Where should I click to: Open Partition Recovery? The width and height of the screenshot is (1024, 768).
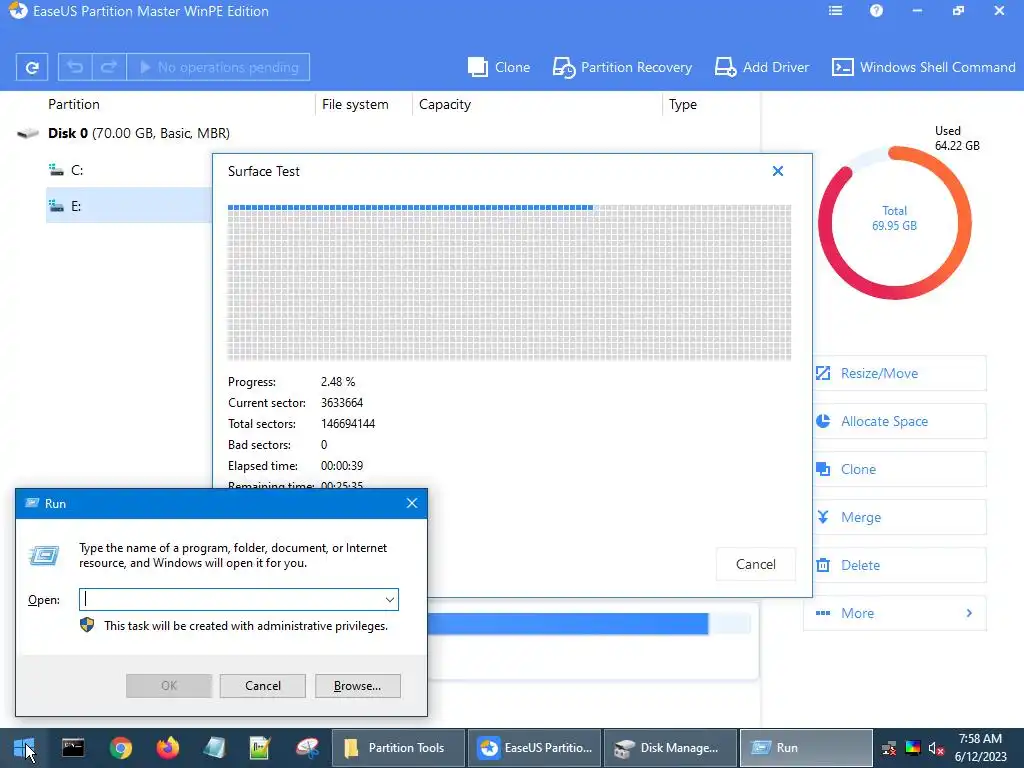(x=622, y=67)
